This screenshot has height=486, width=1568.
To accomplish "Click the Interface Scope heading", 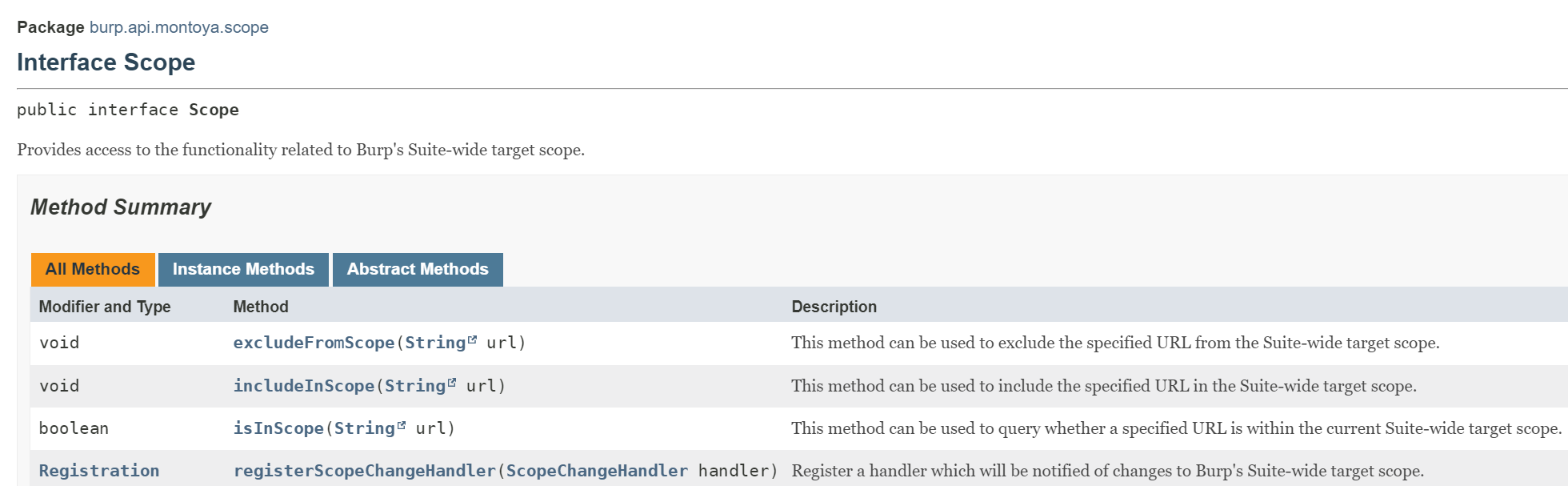I will pos(106,62).
